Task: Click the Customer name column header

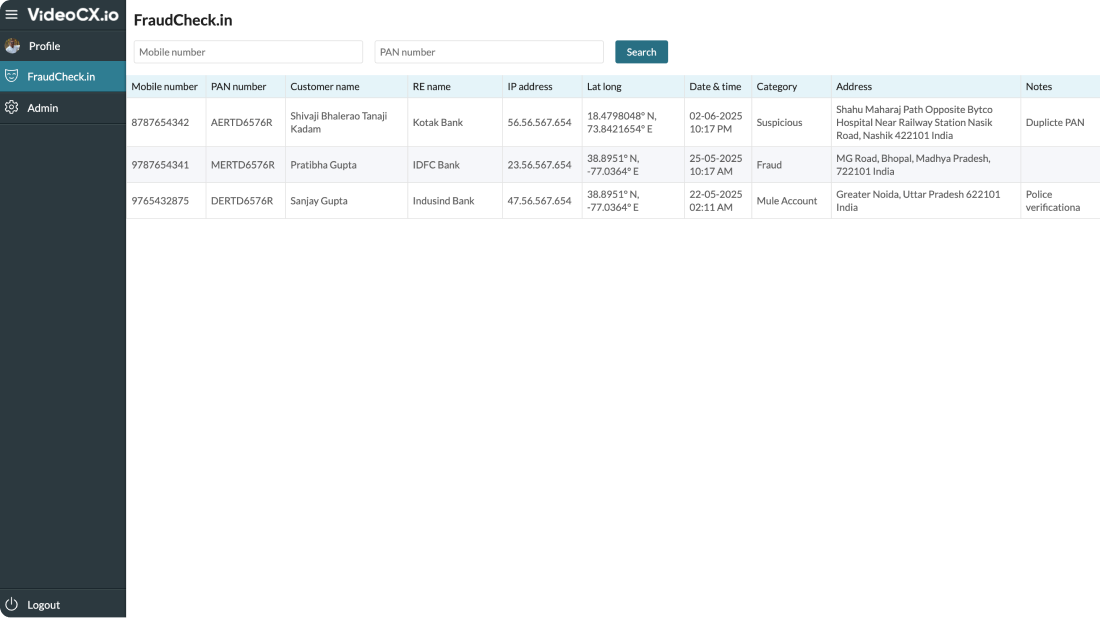Action: pos(325,86)
